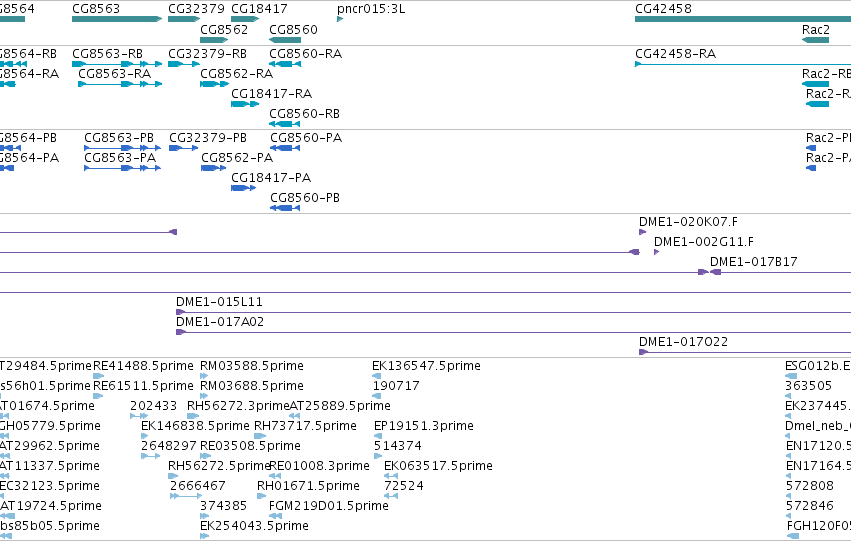Viewport: 851px width, 541px height.
Task: Select the CG8563-PA protein label
Action: [x=120, y=158]
